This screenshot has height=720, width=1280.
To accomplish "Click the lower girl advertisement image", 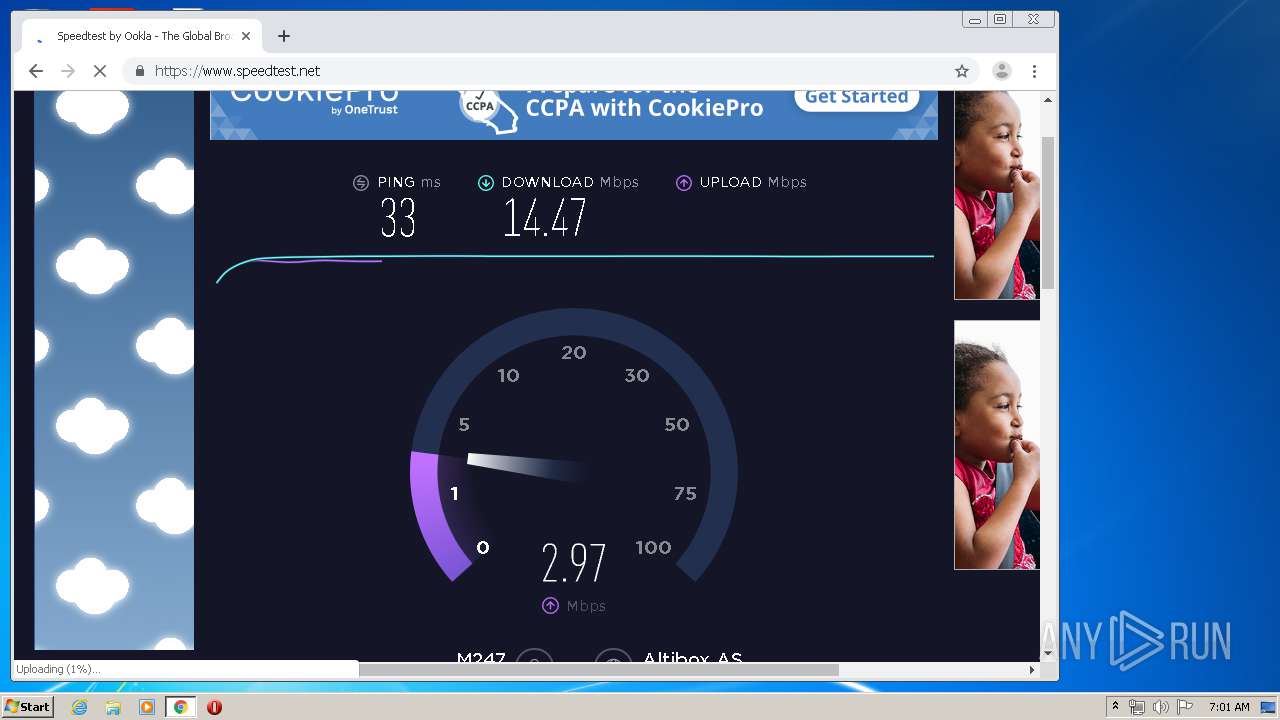I will [997, 445].
